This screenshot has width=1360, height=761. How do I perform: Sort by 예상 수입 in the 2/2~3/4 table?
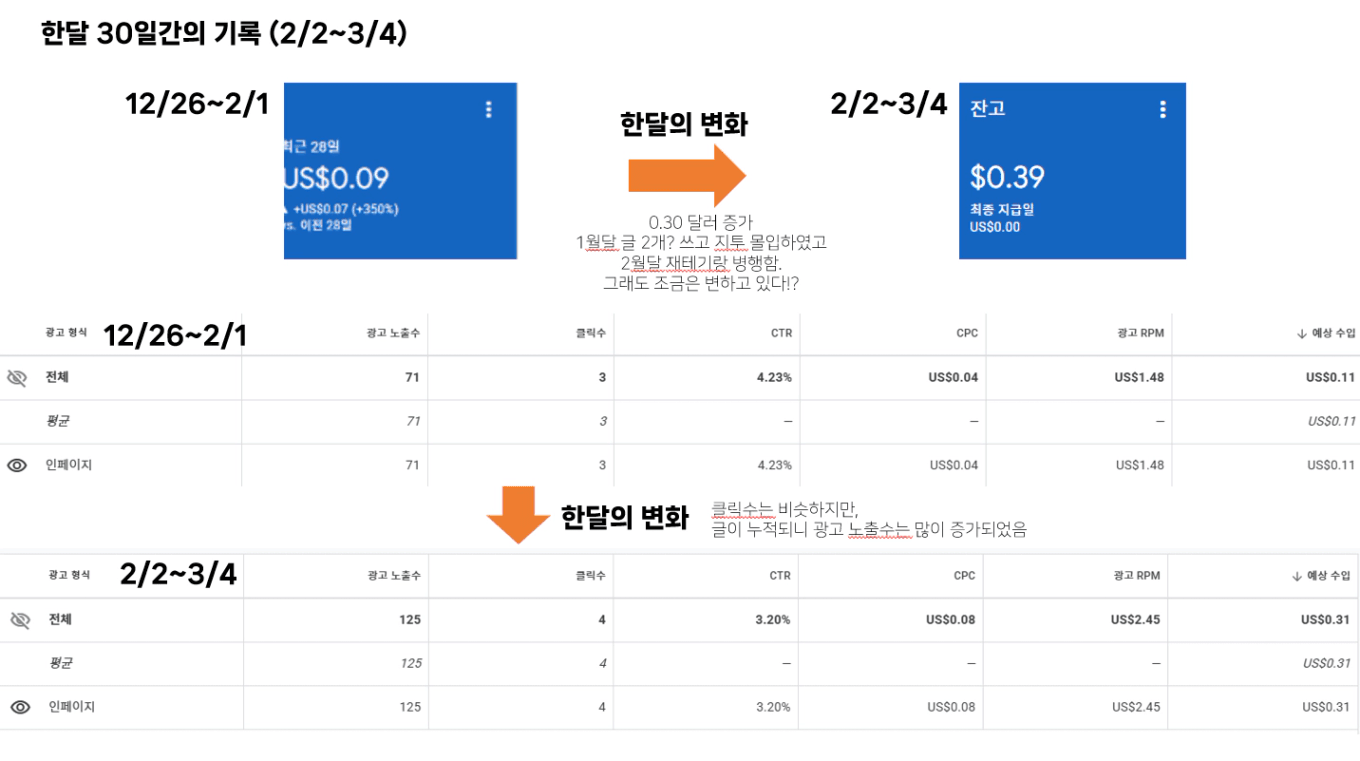pos(1322,576)
